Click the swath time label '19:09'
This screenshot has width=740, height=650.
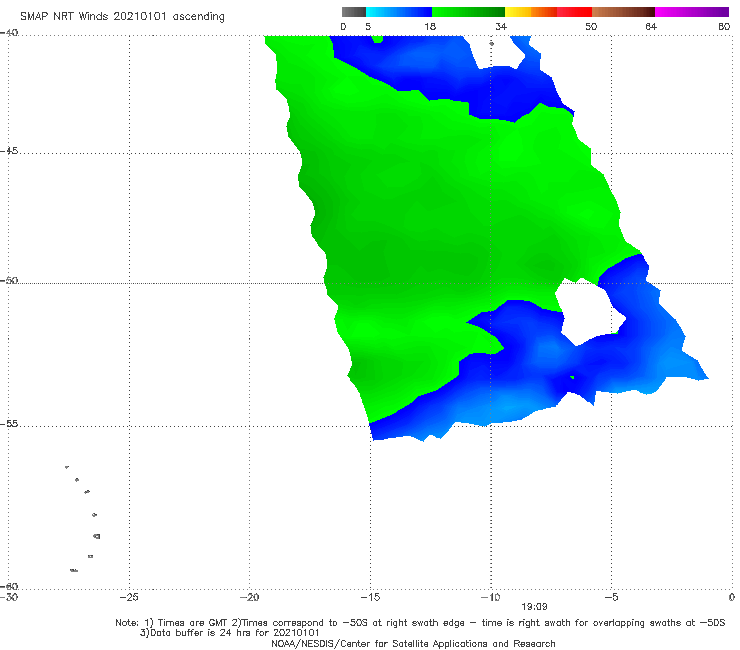click(534, 607)
